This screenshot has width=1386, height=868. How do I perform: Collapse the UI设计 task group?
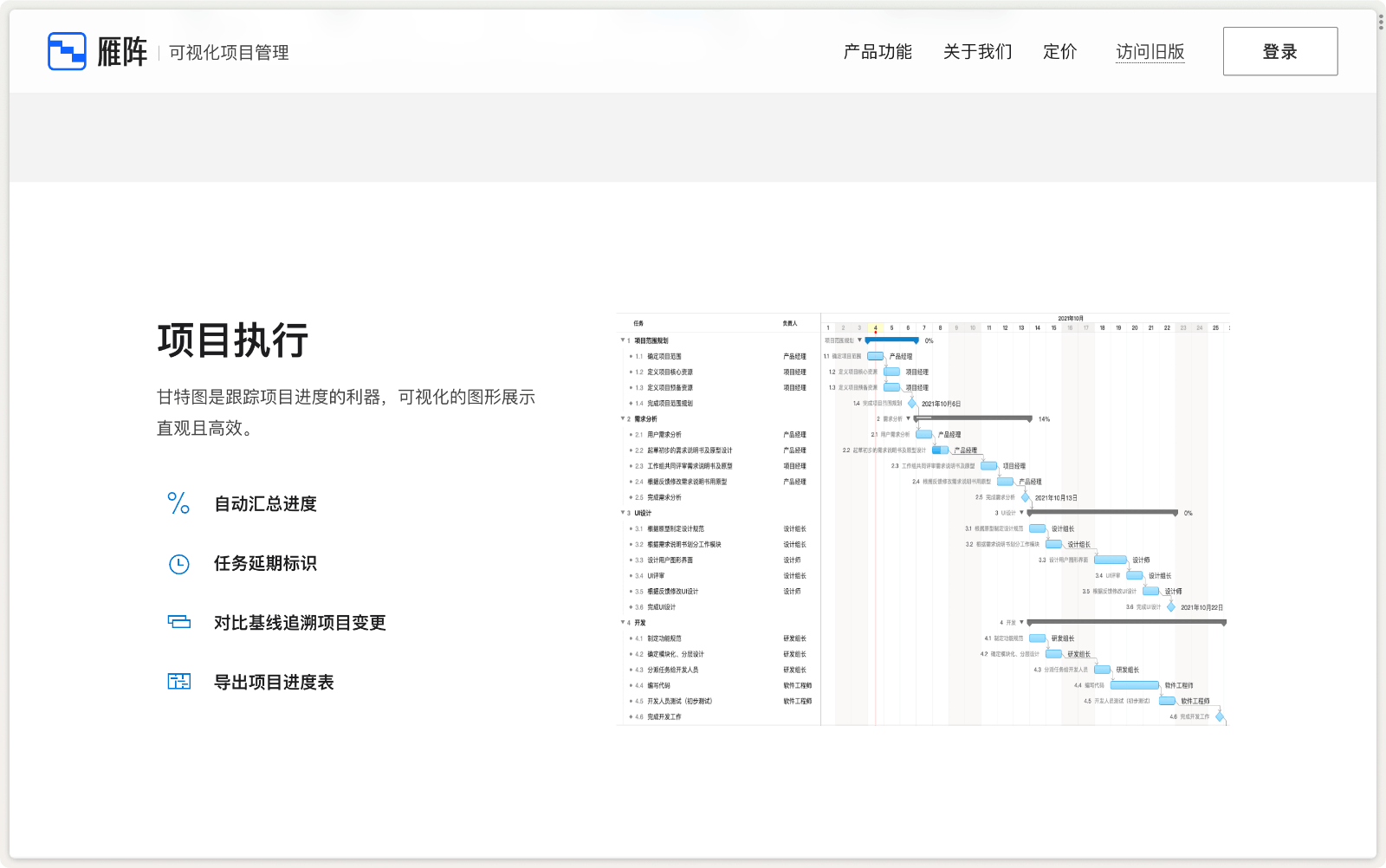(x=623, y=512)
